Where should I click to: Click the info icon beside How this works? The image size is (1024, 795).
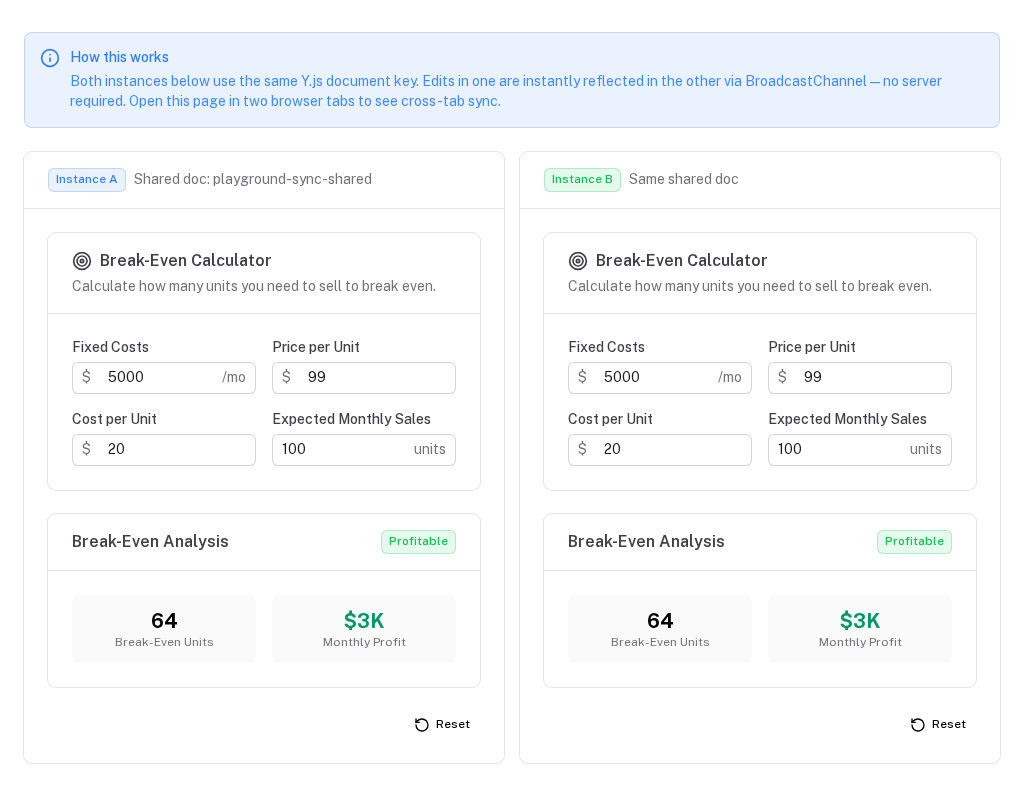click(x=50, y=58)
